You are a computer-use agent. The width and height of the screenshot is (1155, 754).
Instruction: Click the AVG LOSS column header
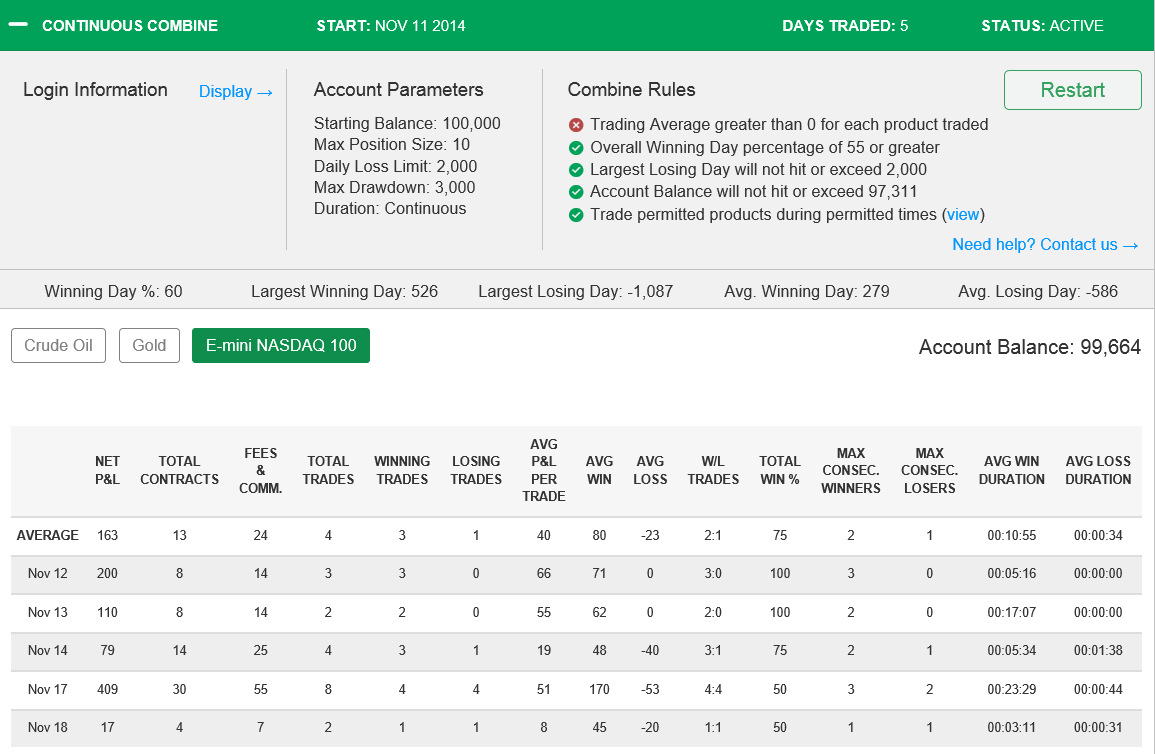[650, 470]
